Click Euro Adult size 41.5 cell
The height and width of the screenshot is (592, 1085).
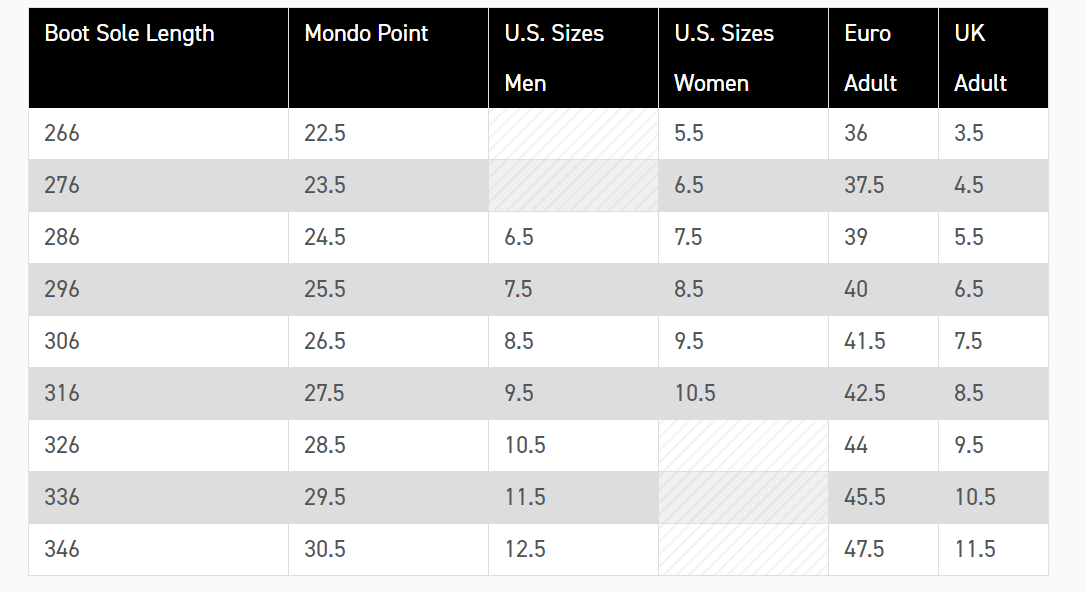(864, 341)
